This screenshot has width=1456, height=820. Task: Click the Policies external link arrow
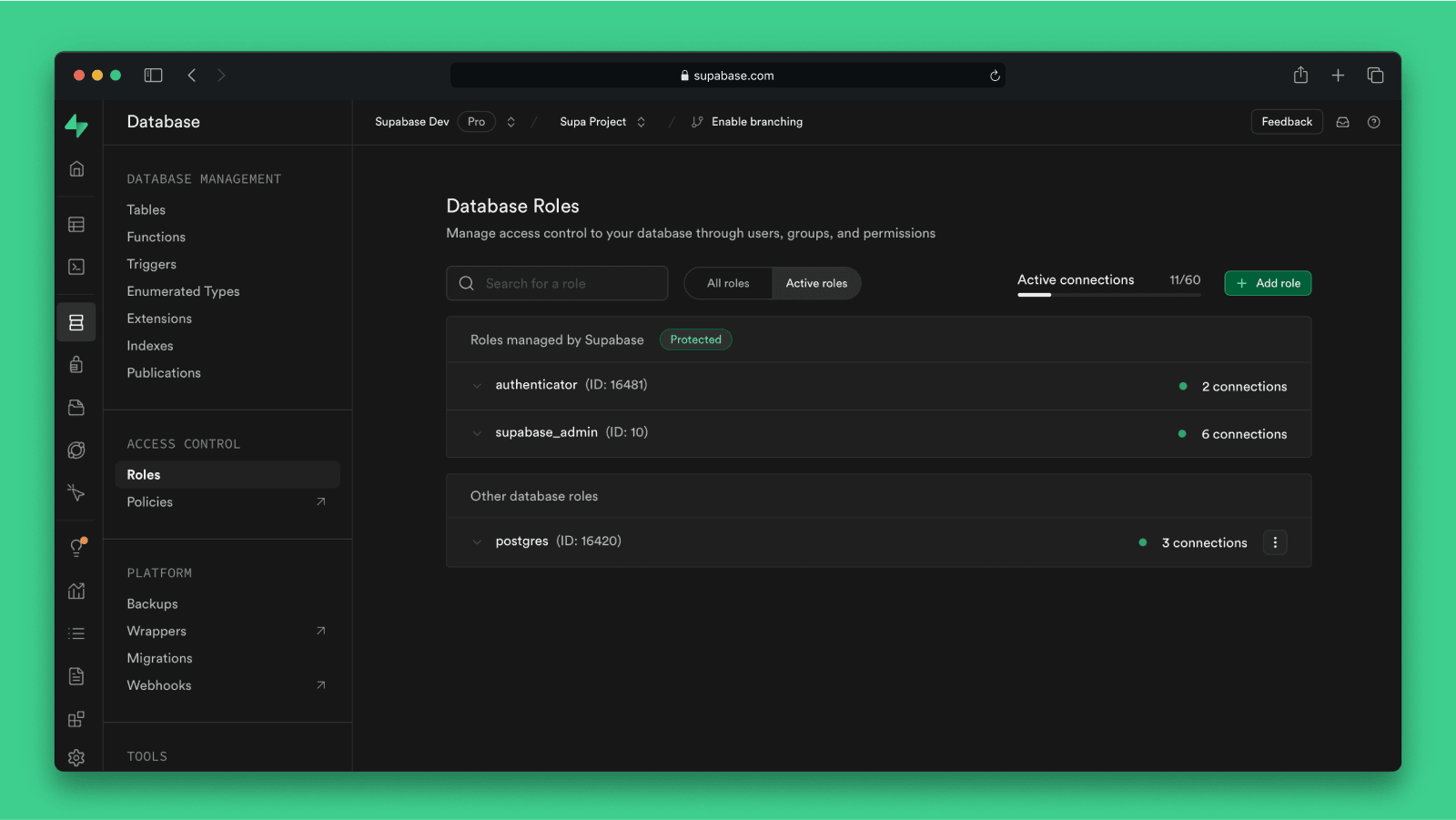coord(320,501)
